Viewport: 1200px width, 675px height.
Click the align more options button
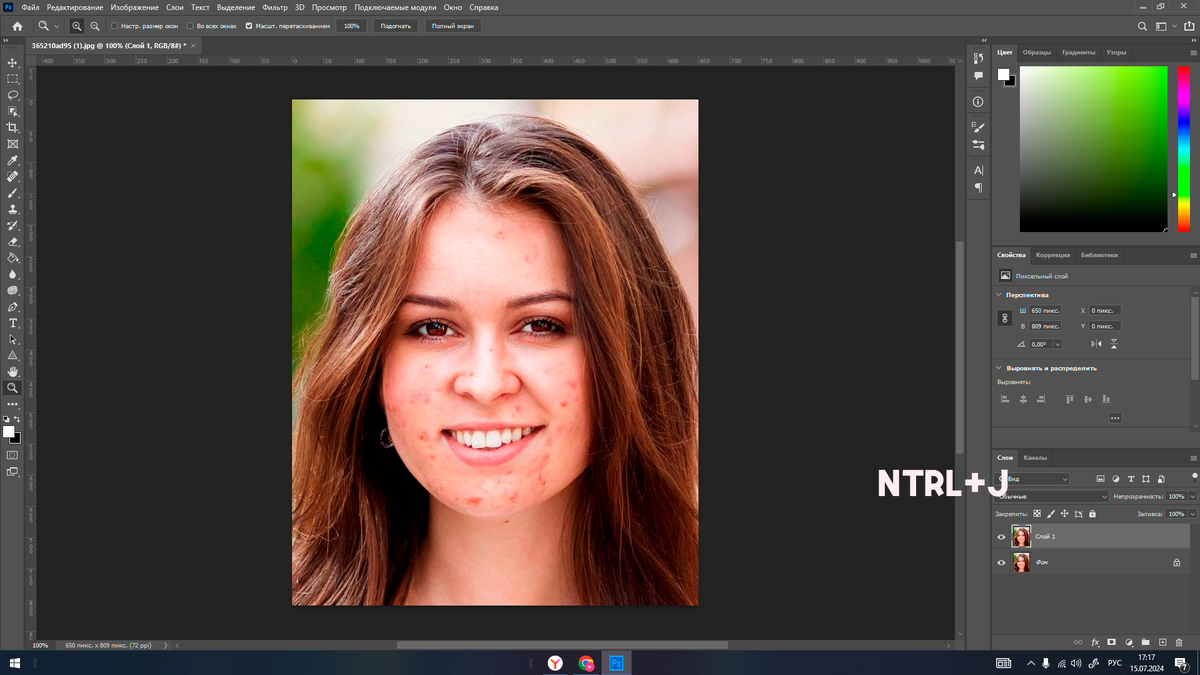point(1115,418)
